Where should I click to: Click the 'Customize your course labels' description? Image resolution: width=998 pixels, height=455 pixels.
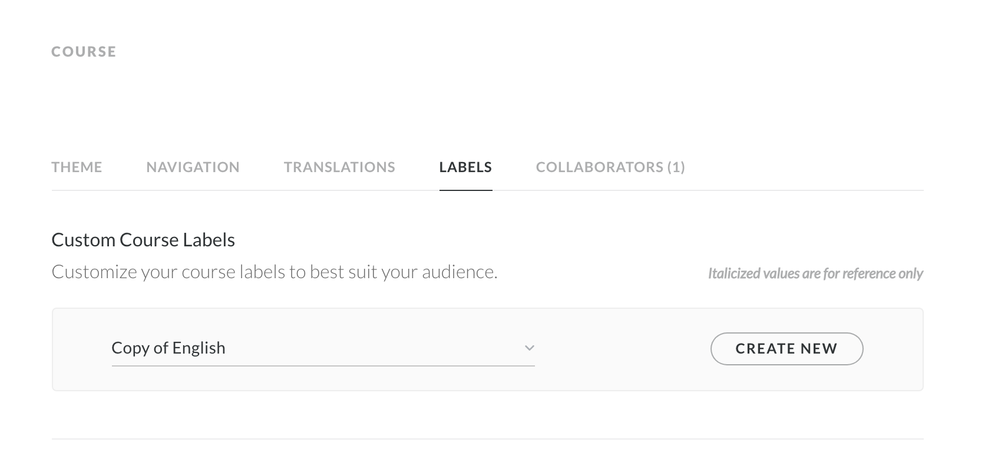point(274,272)
